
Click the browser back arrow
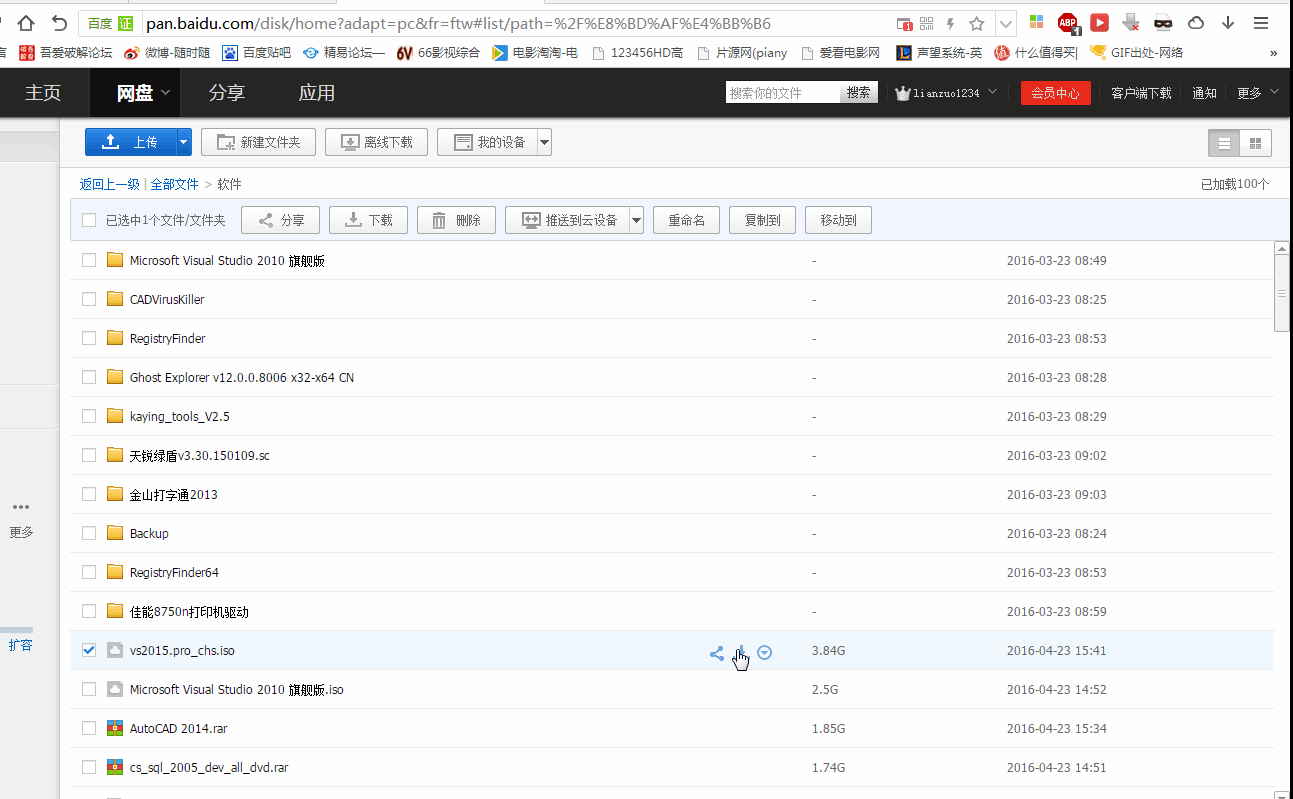60,23
